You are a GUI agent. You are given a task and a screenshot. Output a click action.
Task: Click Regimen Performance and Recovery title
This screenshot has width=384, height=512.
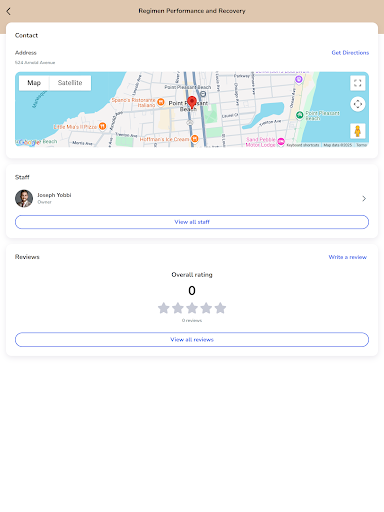pos(192,11)
